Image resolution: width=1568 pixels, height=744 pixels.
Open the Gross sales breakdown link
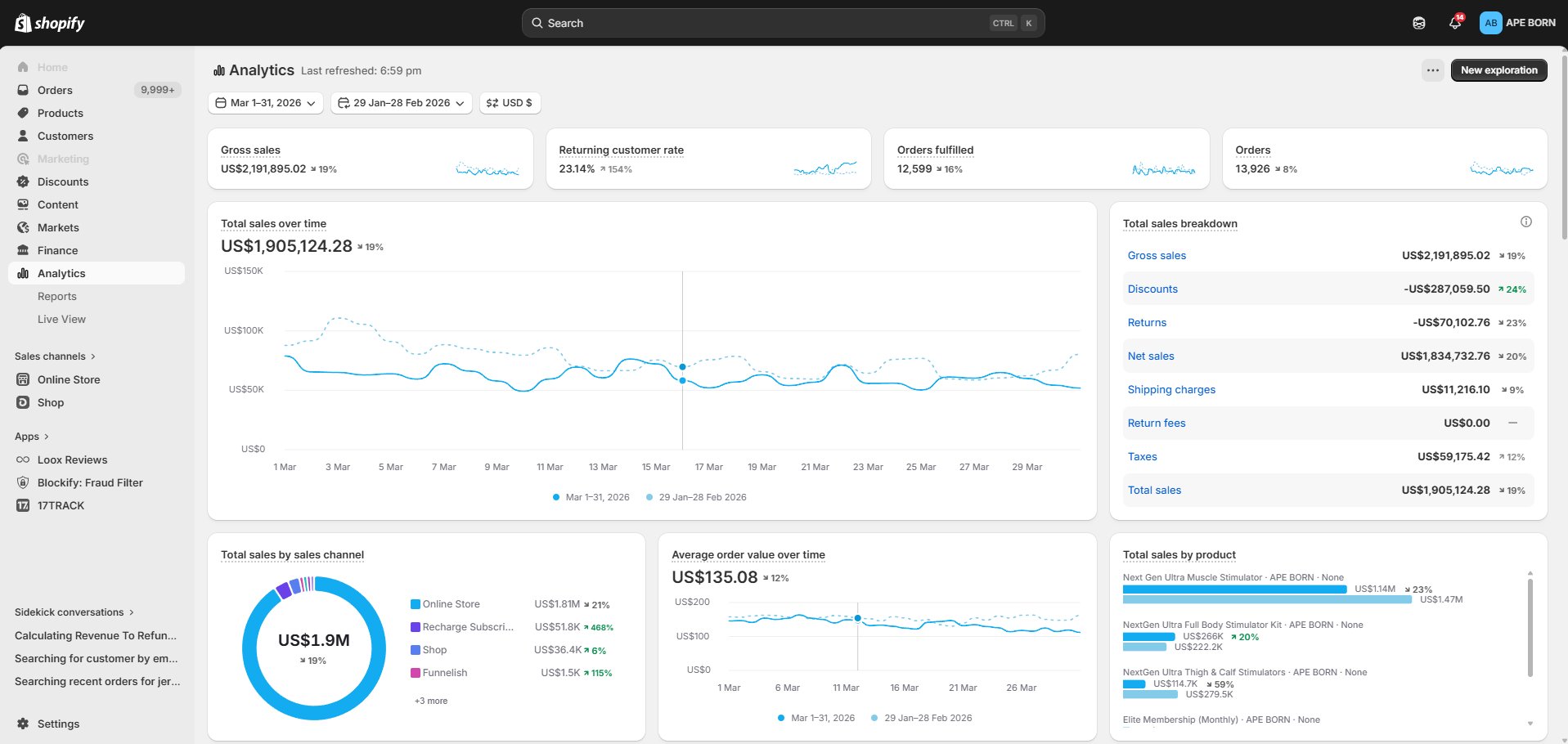point(1157,255)
